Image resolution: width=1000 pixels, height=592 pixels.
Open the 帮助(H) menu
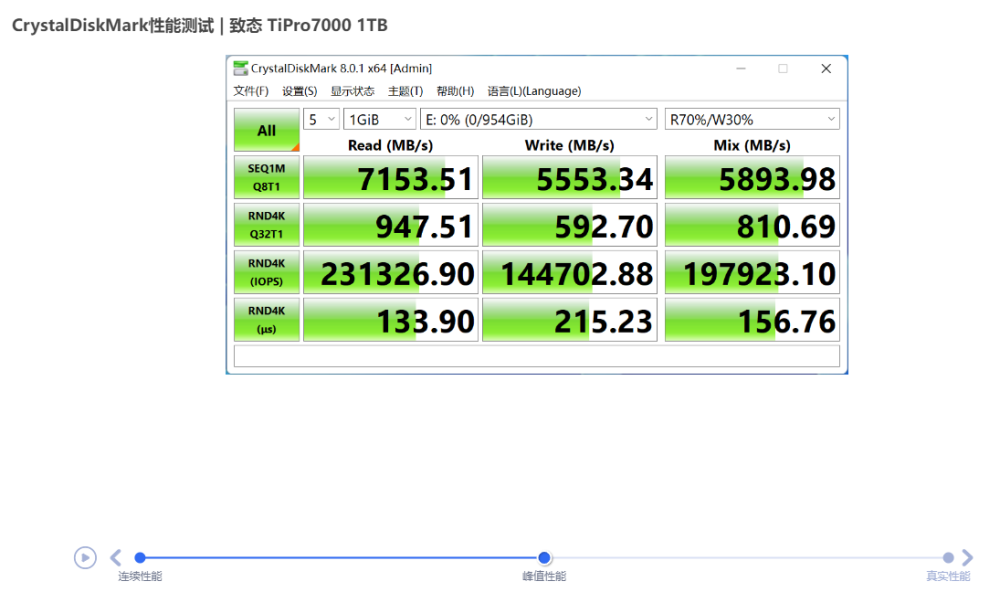(455, 91)
